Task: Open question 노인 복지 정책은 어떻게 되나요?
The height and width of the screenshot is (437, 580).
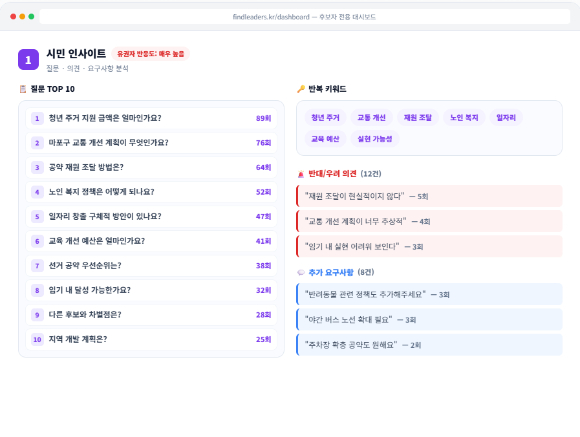Action: (151, 192)
